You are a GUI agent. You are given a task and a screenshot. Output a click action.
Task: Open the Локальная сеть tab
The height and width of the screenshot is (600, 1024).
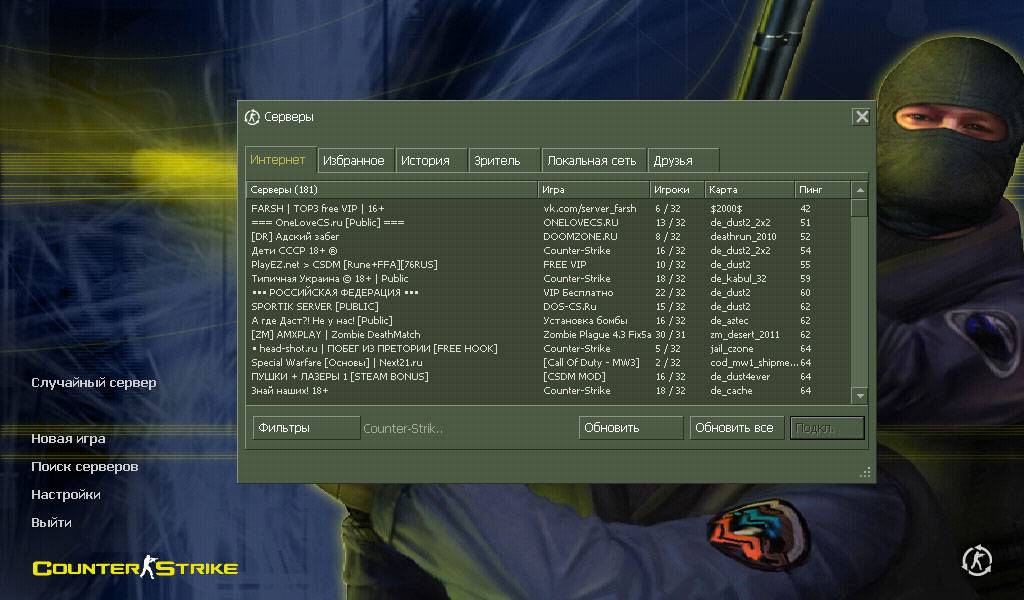[594, 161]
